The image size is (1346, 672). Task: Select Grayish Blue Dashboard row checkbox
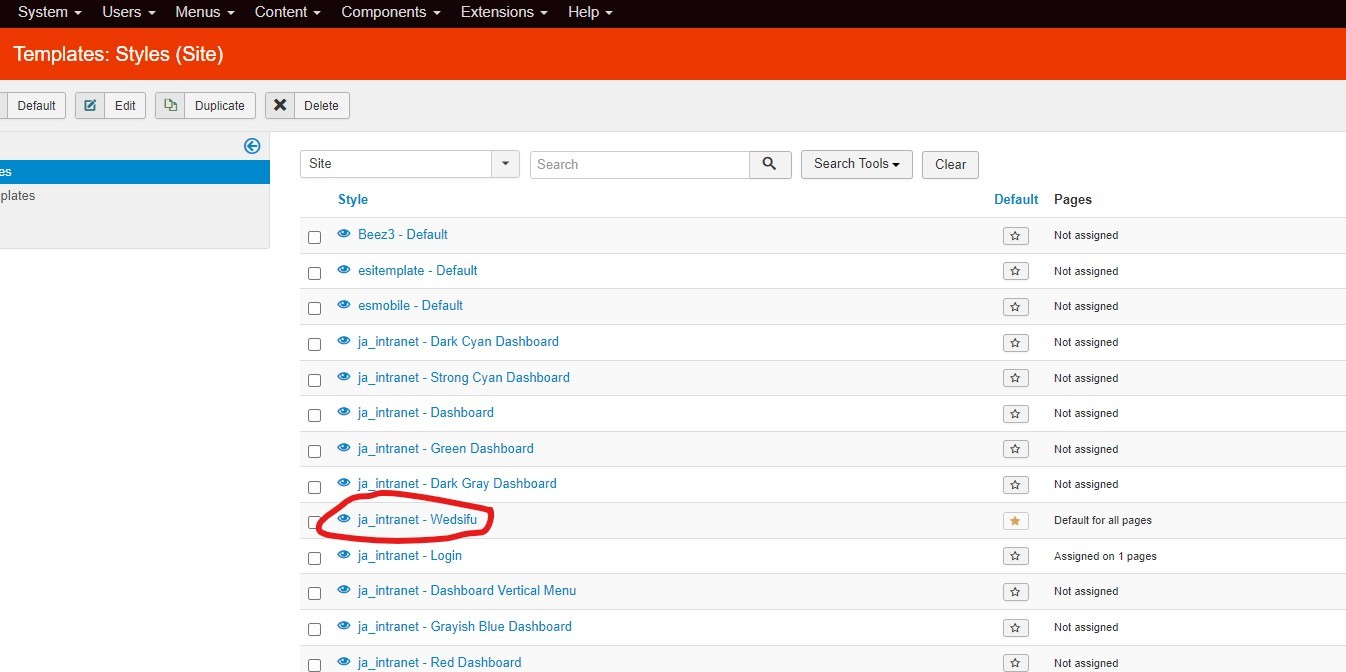tap(314, 629)
